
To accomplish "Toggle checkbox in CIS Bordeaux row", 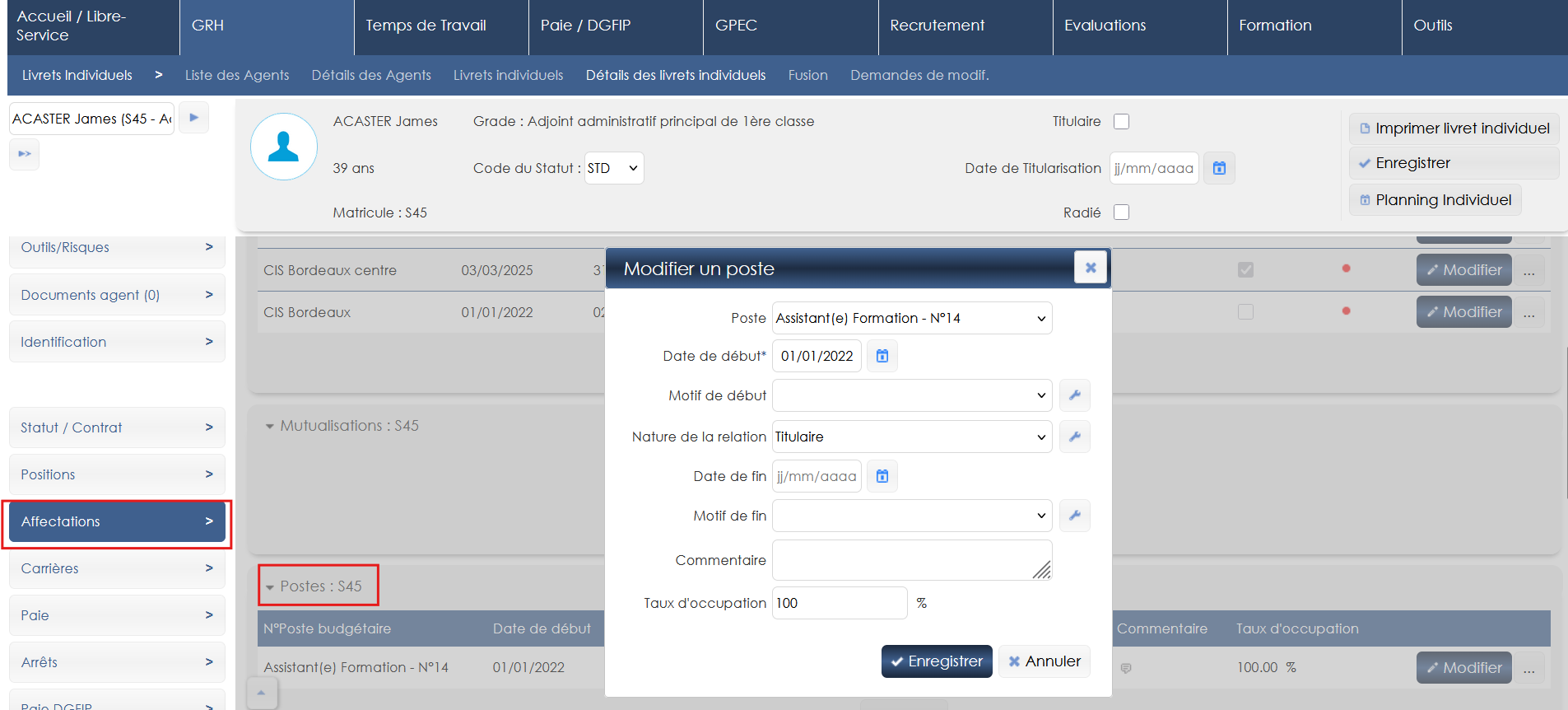I will 1245,312.
